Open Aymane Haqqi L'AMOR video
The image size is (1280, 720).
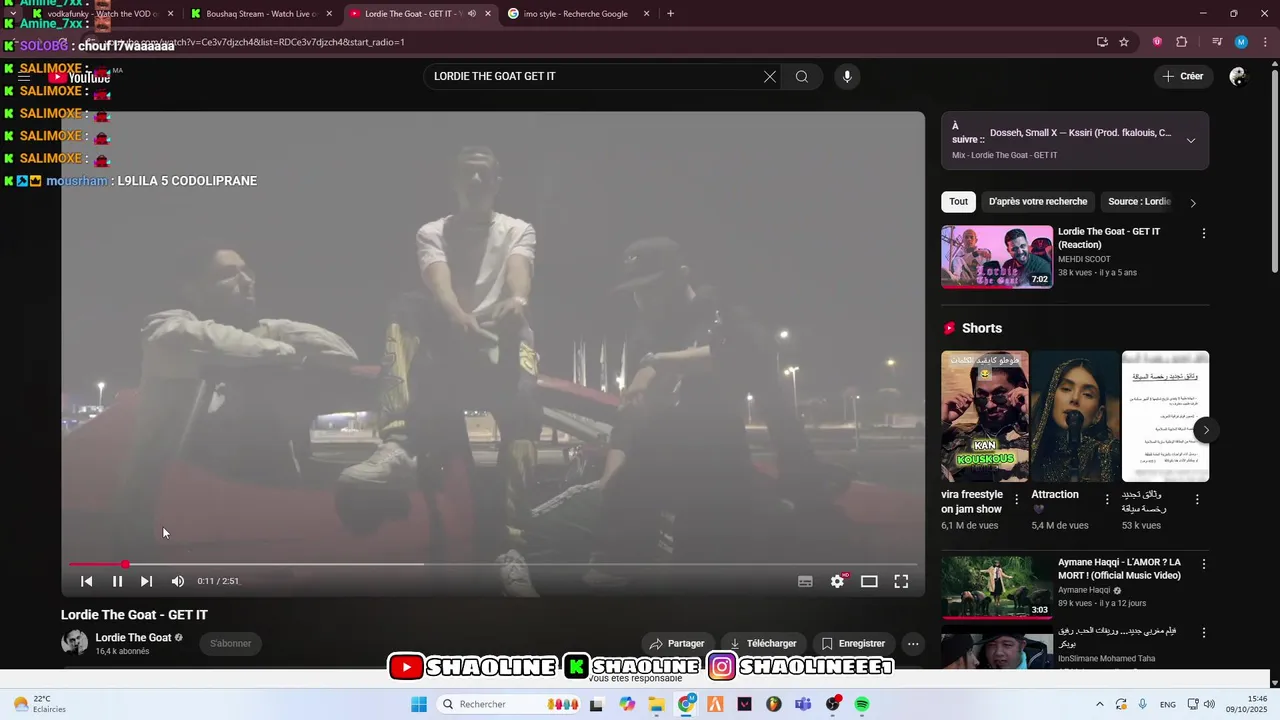click(x=997, y=587)
